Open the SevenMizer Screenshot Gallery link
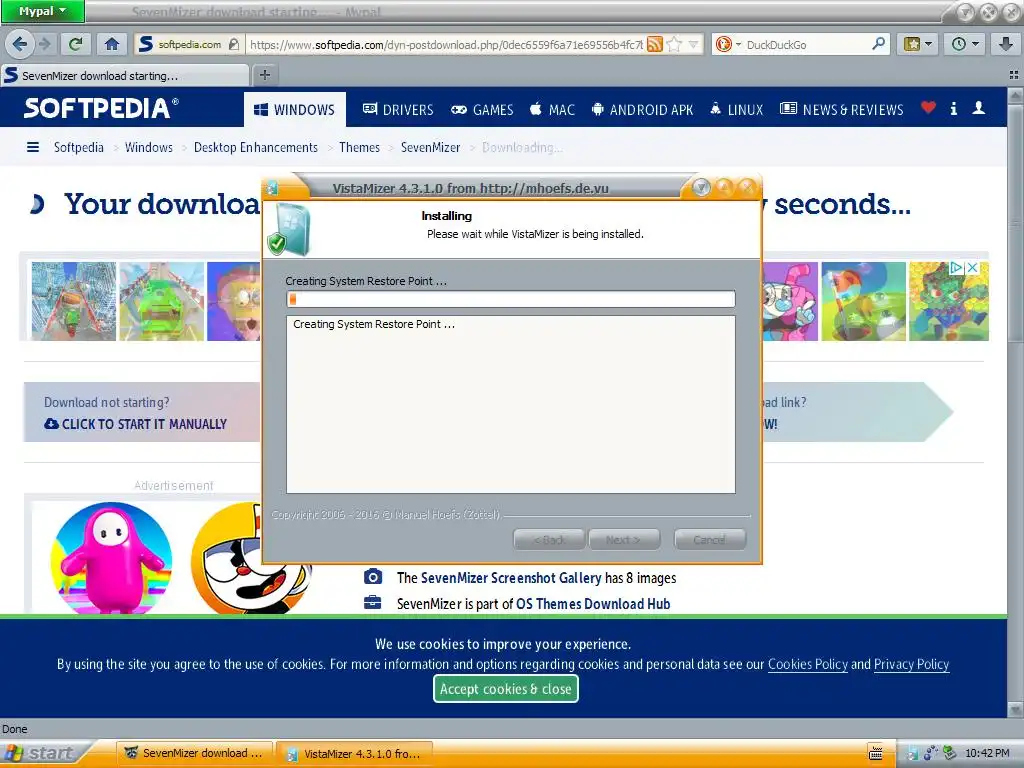The height and width of the screenshot is (768, 1024). click(x=511, y=578)
